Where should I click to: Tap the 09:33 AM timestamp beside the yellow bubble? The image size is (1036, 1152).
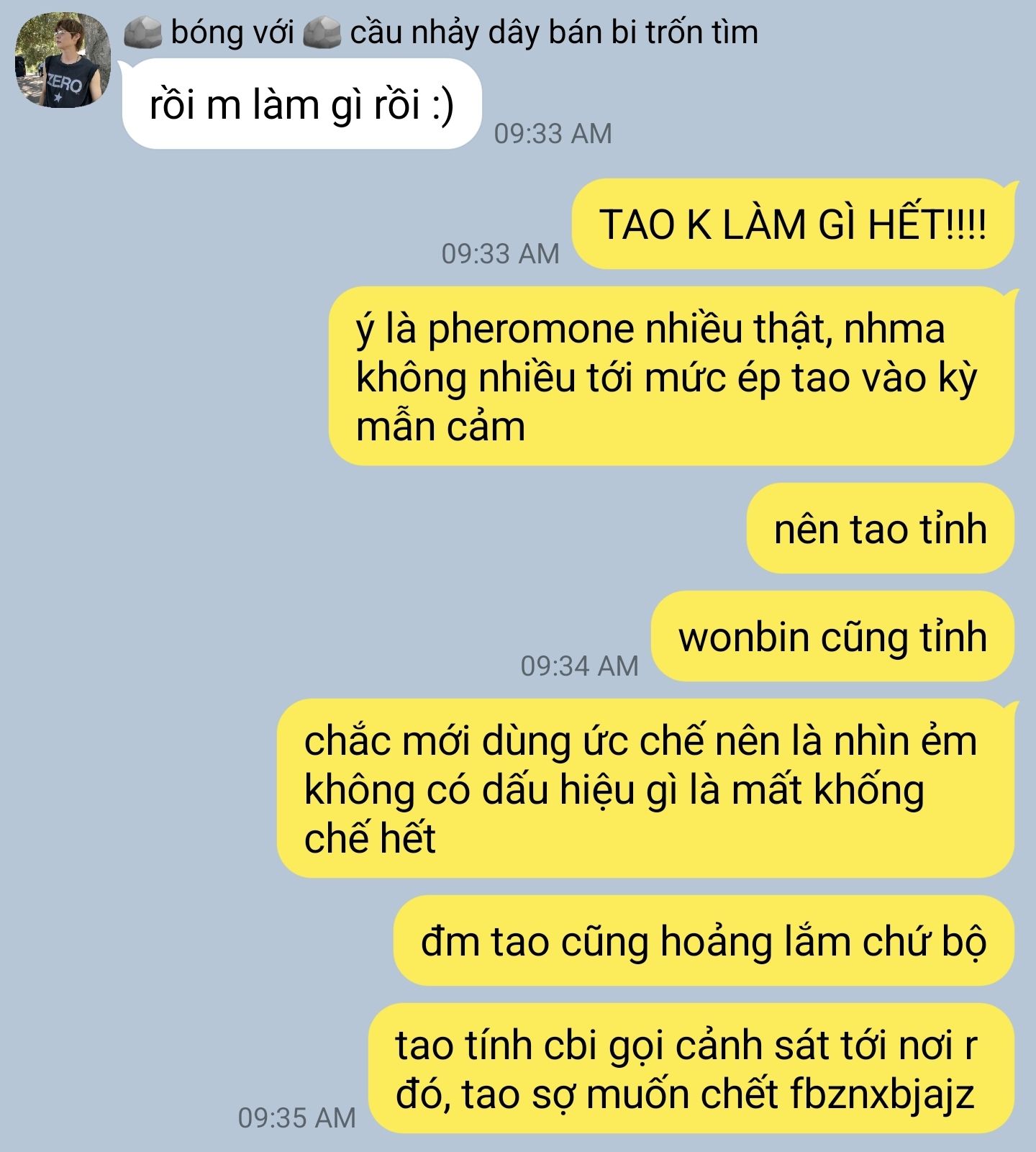click(500, 253)
